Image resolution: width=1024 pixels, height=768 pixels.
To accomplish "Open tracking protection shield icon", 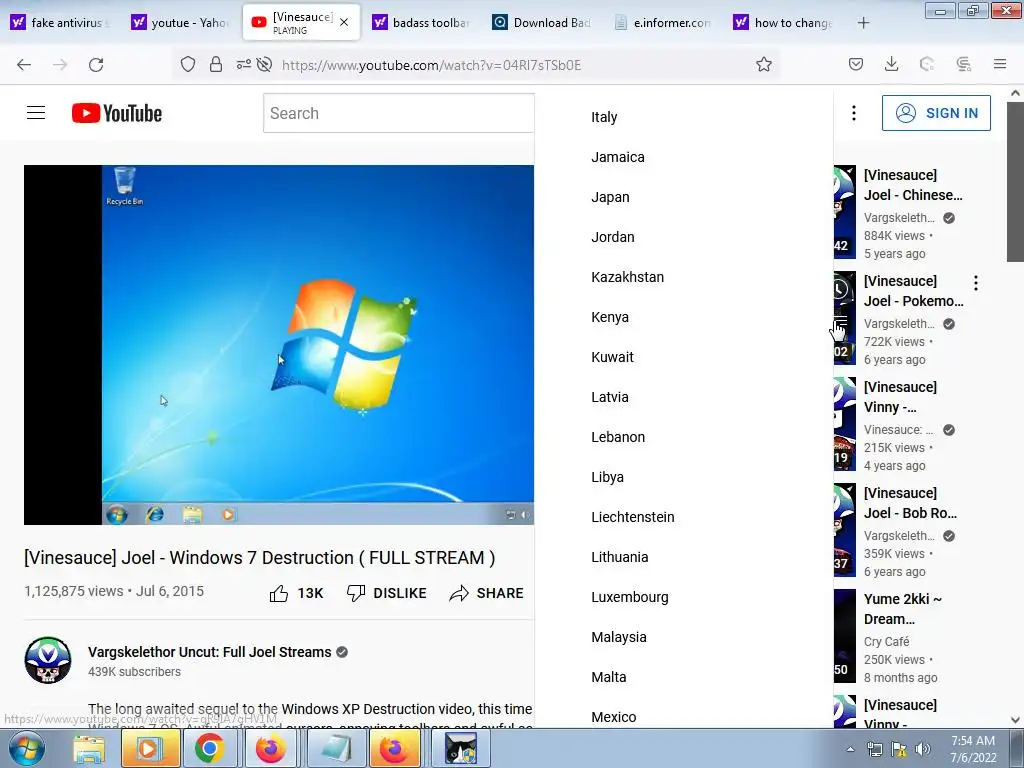I will [x=188, y=65].
